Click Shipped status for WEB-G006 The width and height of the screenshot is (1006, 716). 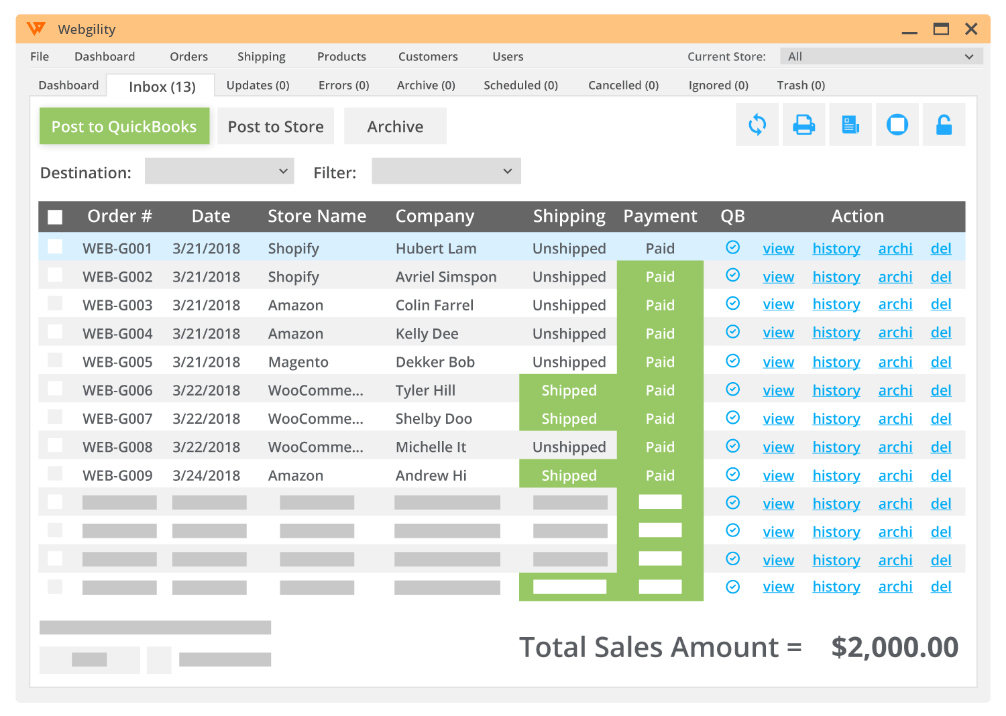pyautogui.click(x=568, y=390)
